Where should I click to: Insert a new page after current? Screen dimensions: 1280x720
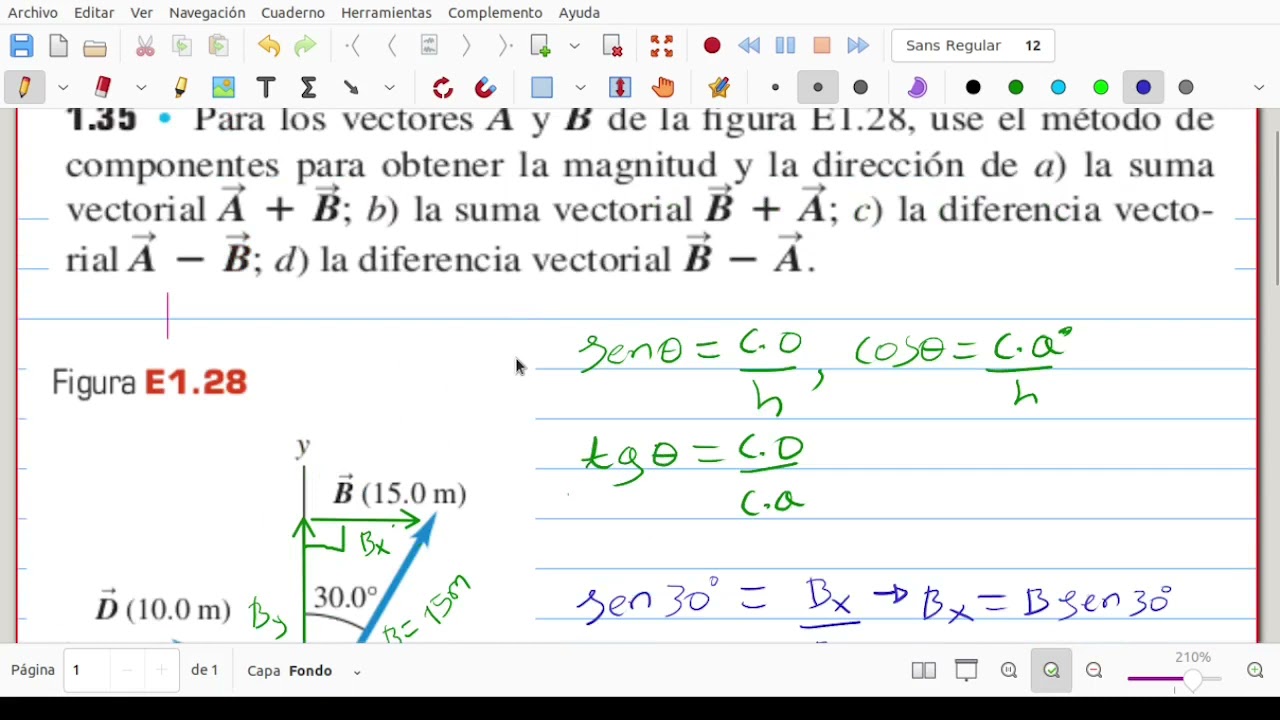(541, 46)
